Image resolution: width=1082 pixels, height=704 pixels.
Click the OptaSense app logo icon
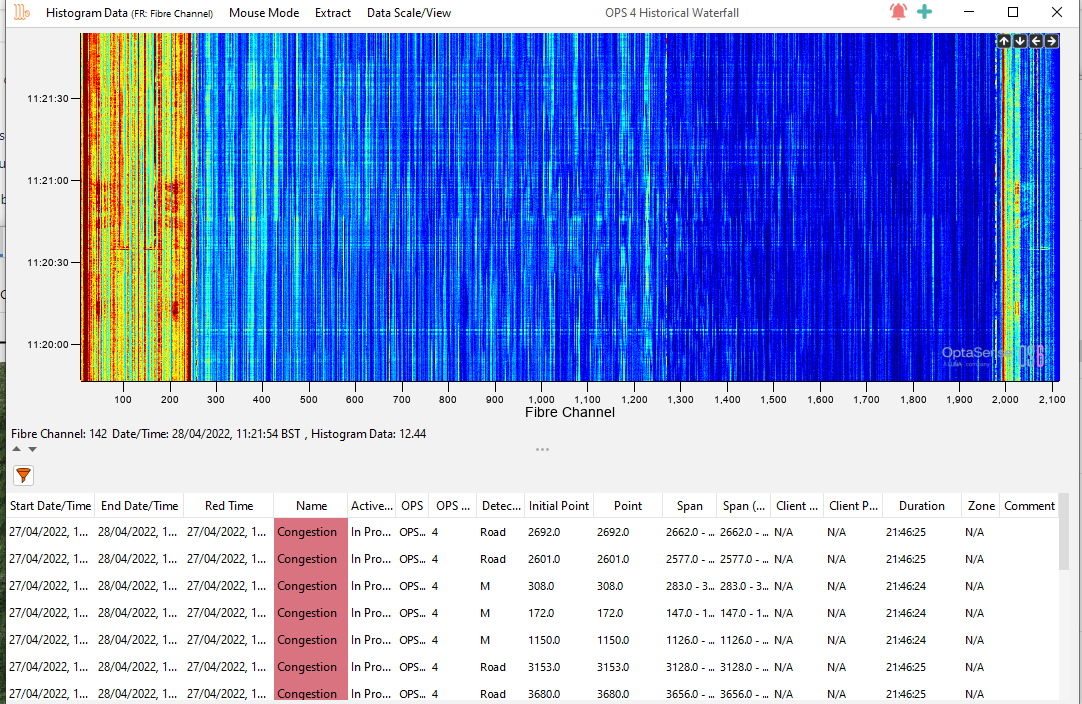[x=22, y=13]
